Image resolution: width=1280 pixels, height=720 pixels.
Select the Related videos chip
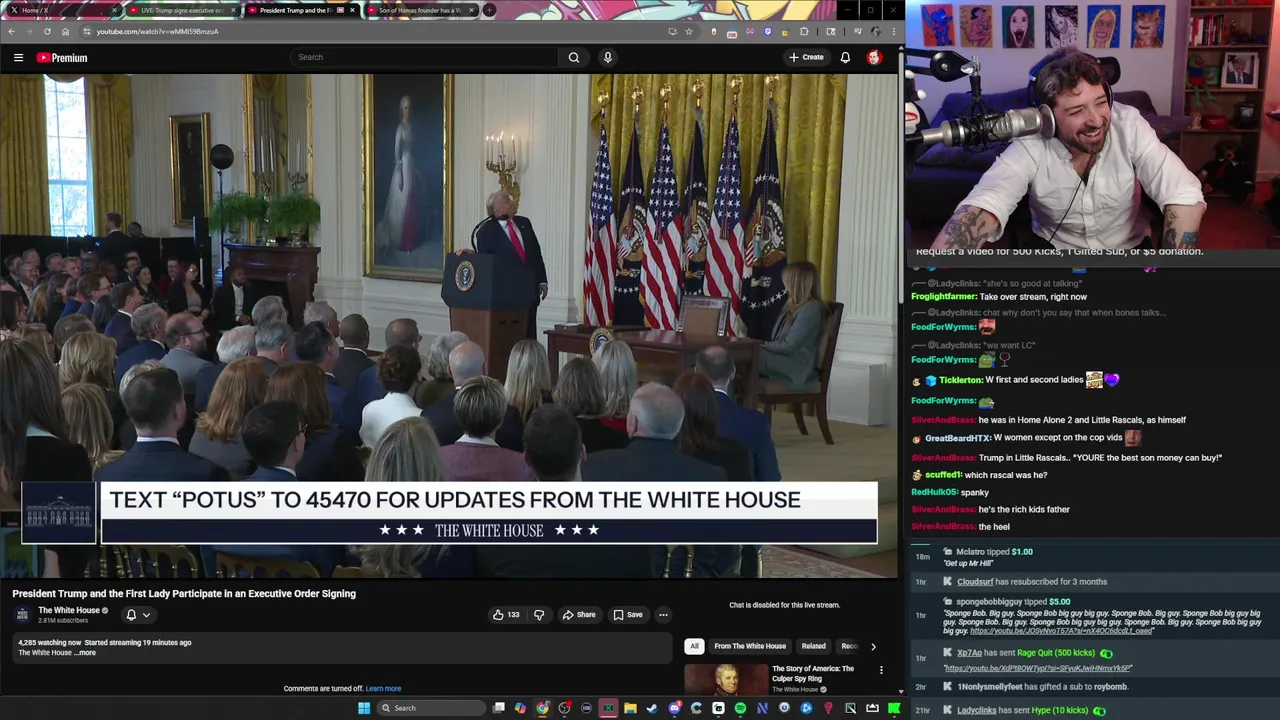(813, 646)
